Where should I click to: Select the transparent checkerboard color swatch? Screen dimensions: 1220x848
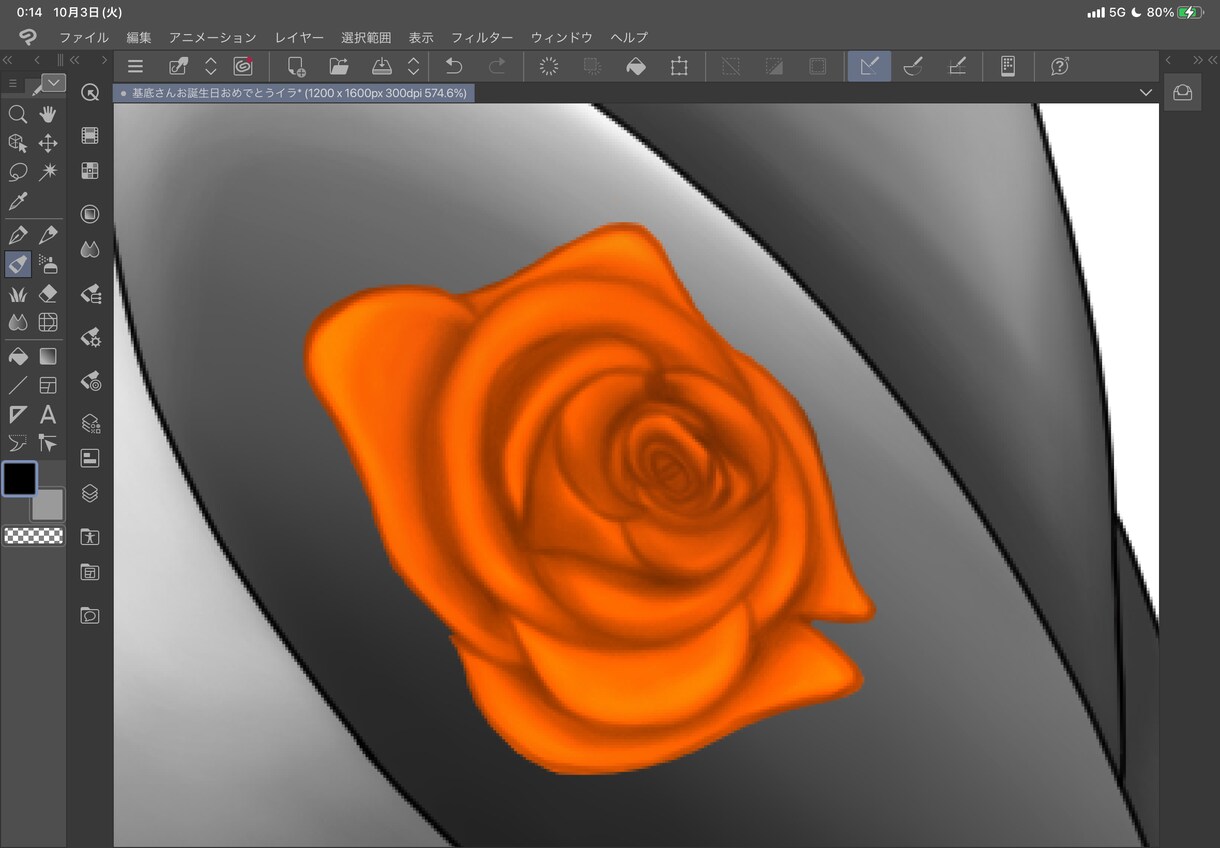tap(34, 535)
